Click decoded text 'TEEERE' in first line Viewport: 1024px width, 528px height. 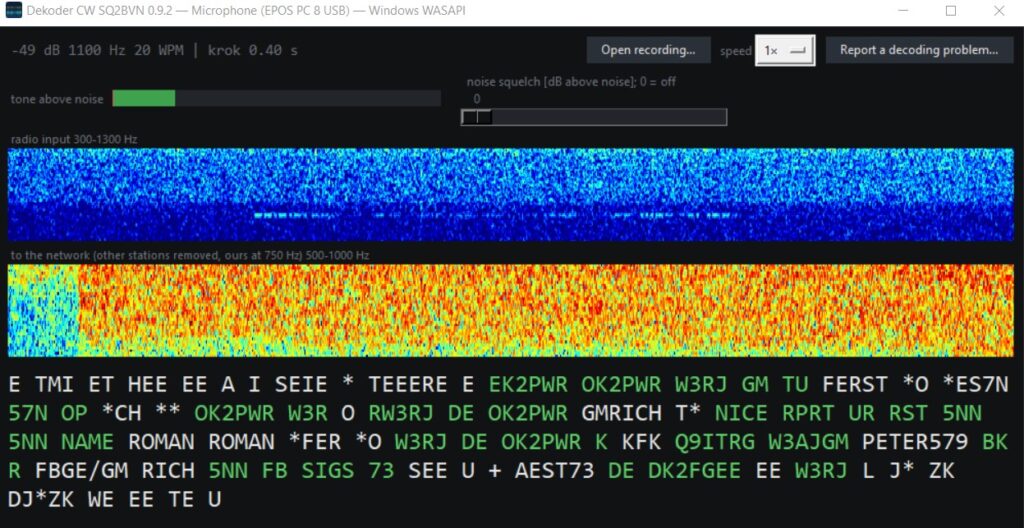click(x=409, y=385)
